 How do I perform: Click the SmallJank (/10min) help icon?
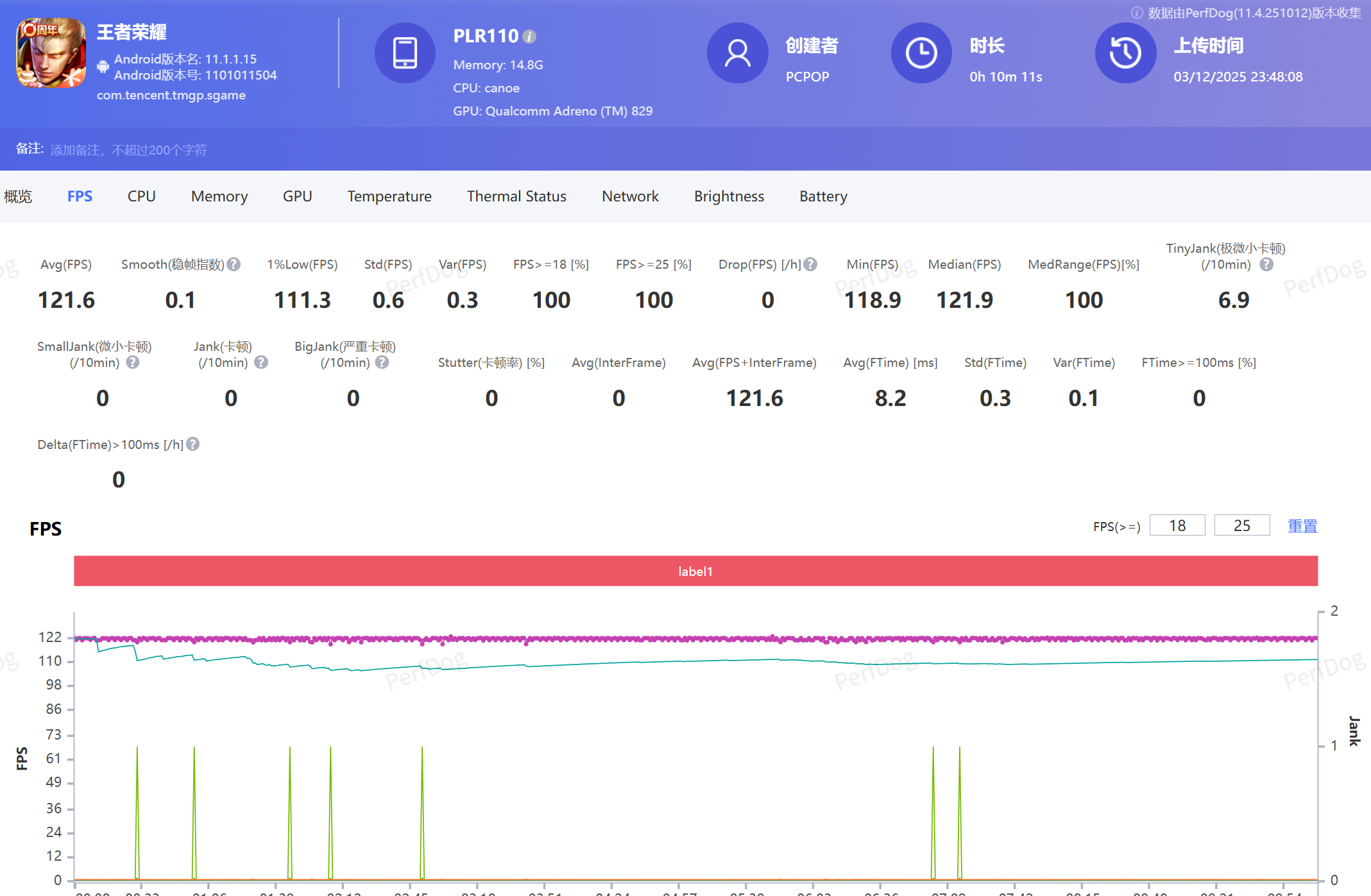133,362
